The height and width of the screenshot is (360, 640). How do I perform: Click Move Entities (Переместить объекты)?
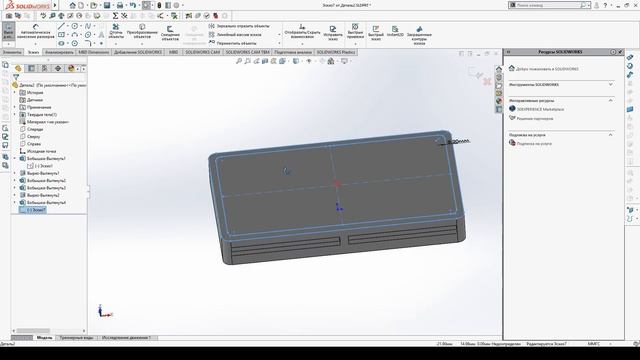click(x=233, y=43)
